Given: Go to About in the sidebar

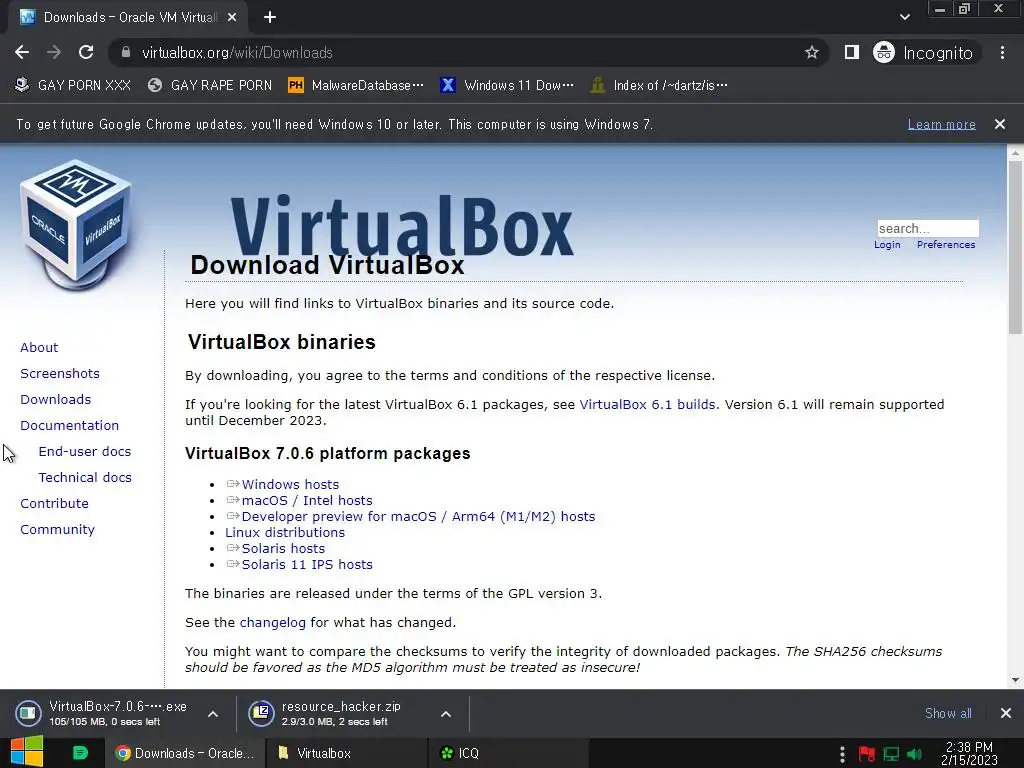Looking at the screenshot, I should point(39,347).
